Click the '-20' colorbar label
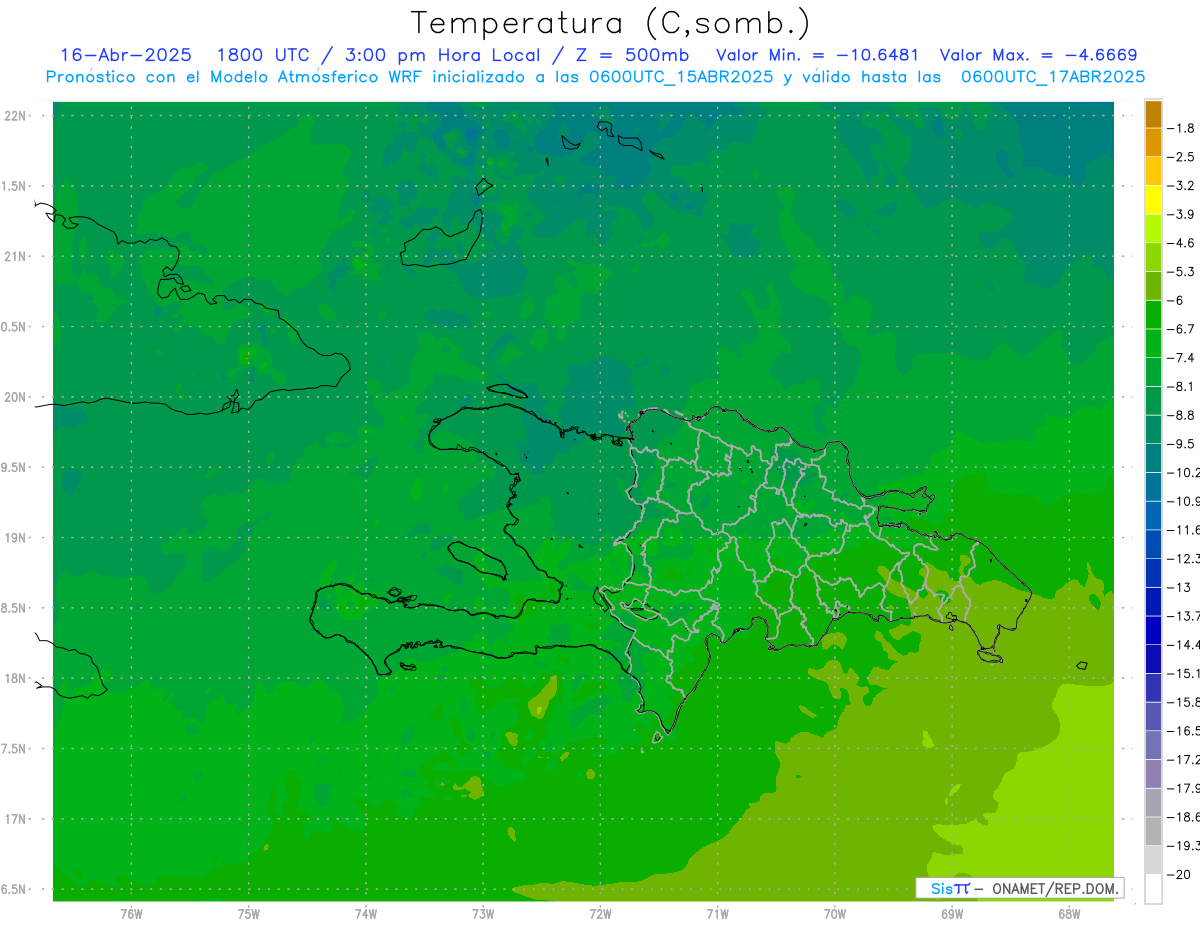Image resolution: width=1200 pixels, height=927 pixels. pos(1180,874)
